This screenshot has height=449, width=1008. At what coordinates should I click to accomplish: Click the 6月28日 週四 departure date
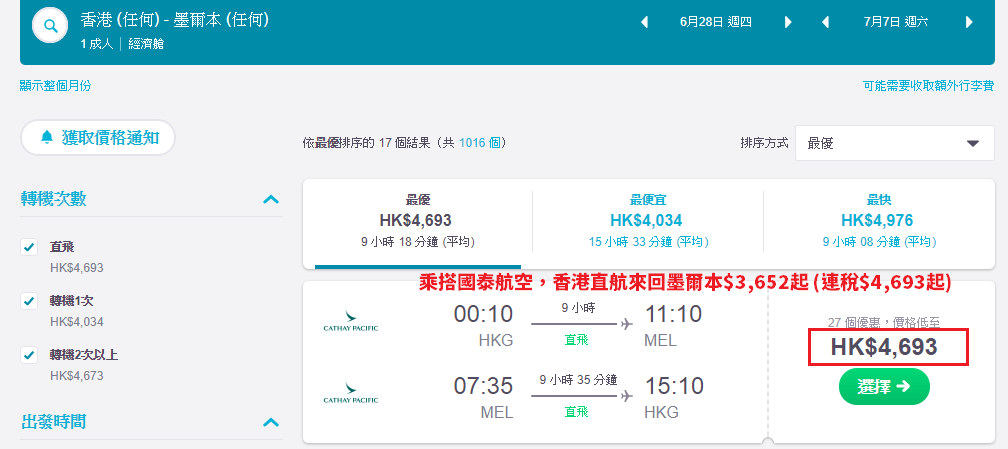[716, 23]
